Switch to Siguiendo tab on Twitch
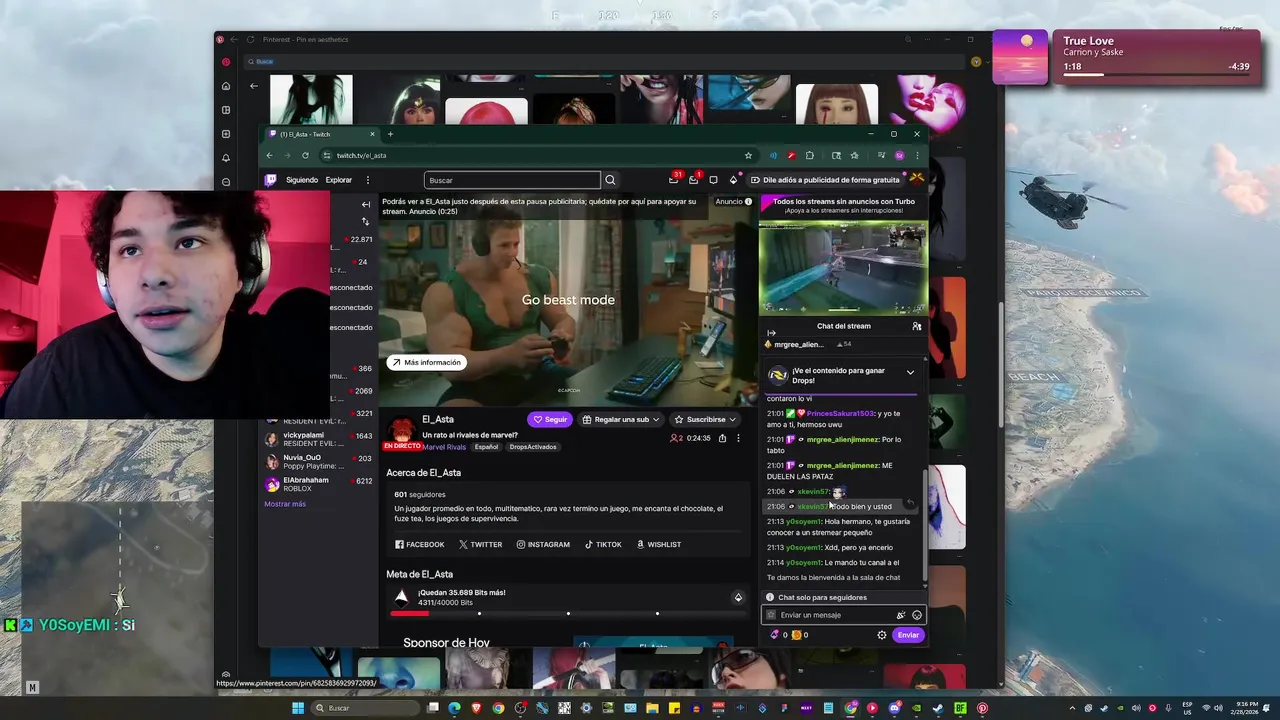The height and width of the screenshot is (720, 1280). (302, 180)
